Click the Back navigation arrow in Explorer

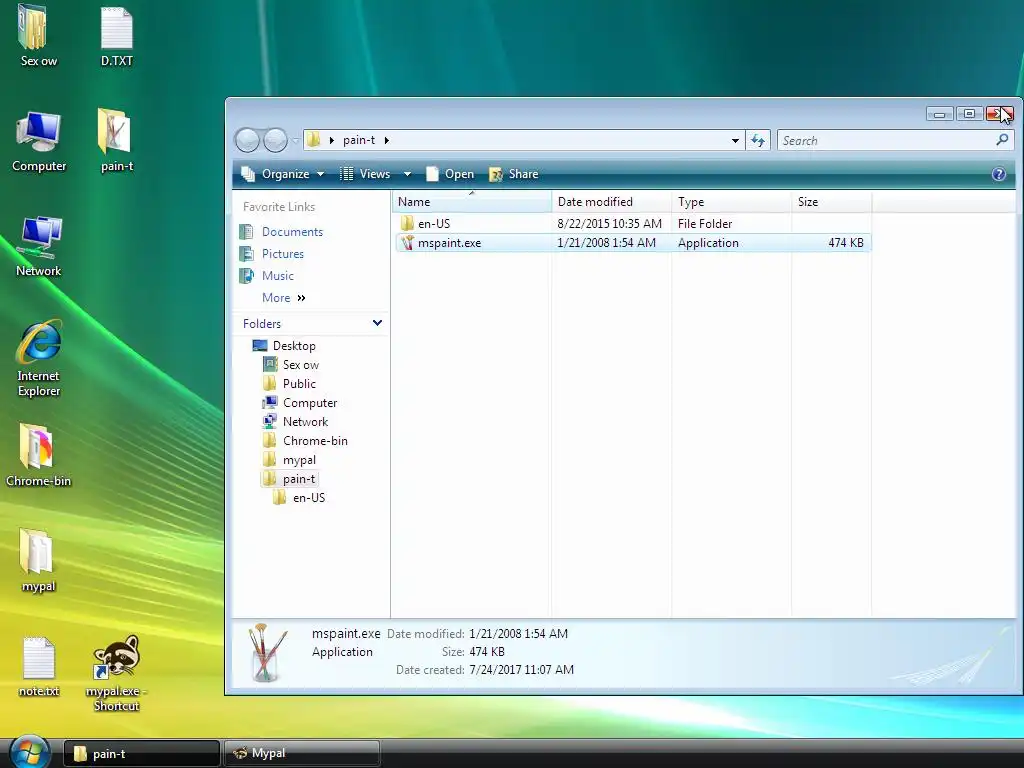pos(248,140)
